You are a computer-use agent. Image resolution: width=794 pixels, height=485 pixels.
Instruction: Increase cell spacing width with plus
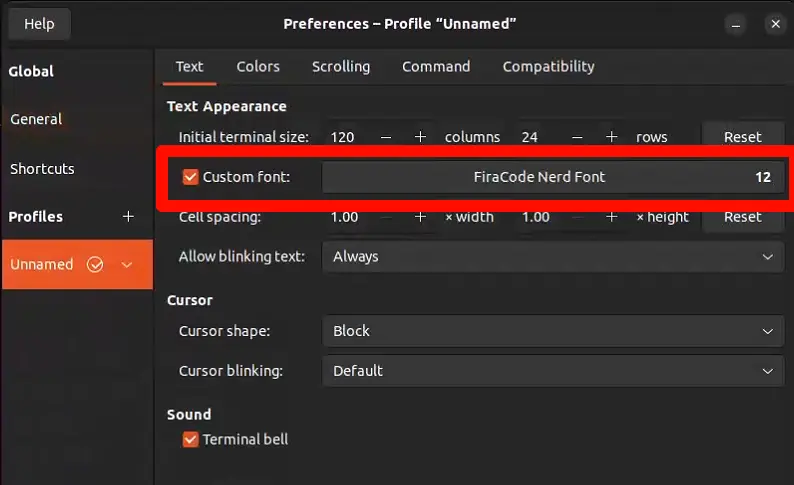coord(421,217)
